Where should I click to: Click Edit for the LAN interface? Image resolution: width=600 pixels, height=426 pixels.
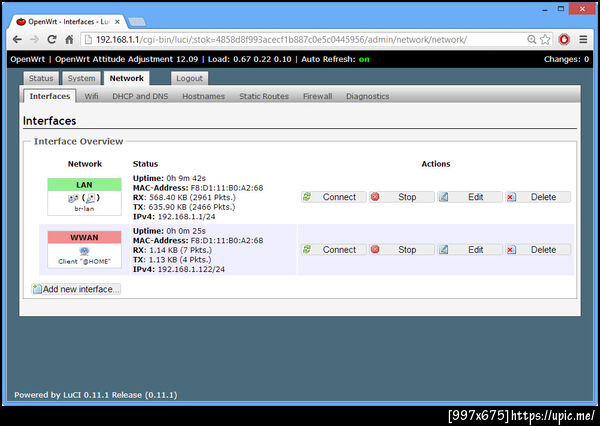[470, 197]
